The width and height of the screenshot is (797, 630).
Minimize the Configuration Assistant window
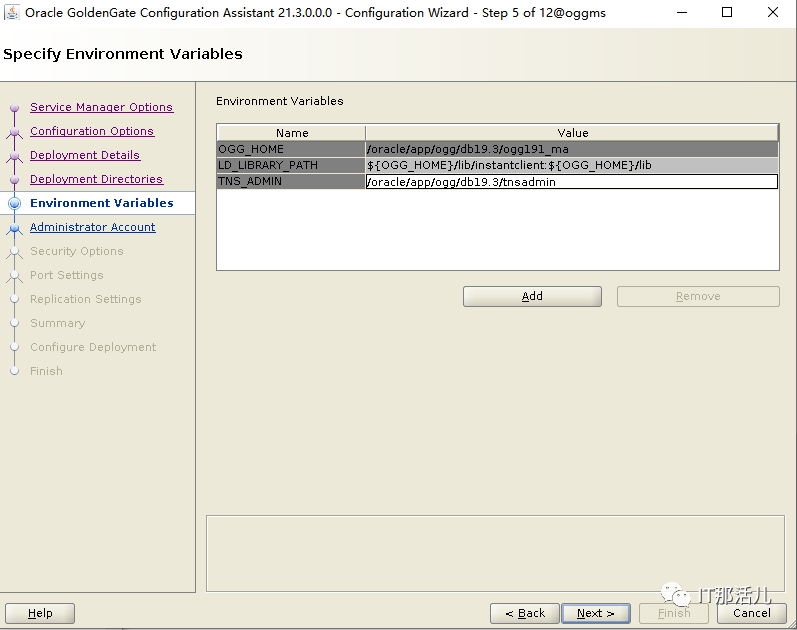pos(682,12)
